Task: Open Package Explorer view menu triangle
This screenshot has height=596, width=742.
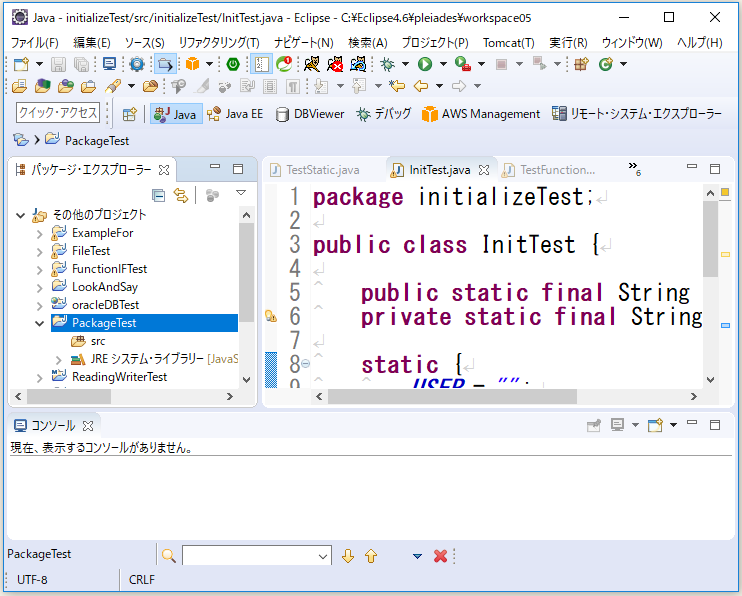Action: (x=241, y=193)
